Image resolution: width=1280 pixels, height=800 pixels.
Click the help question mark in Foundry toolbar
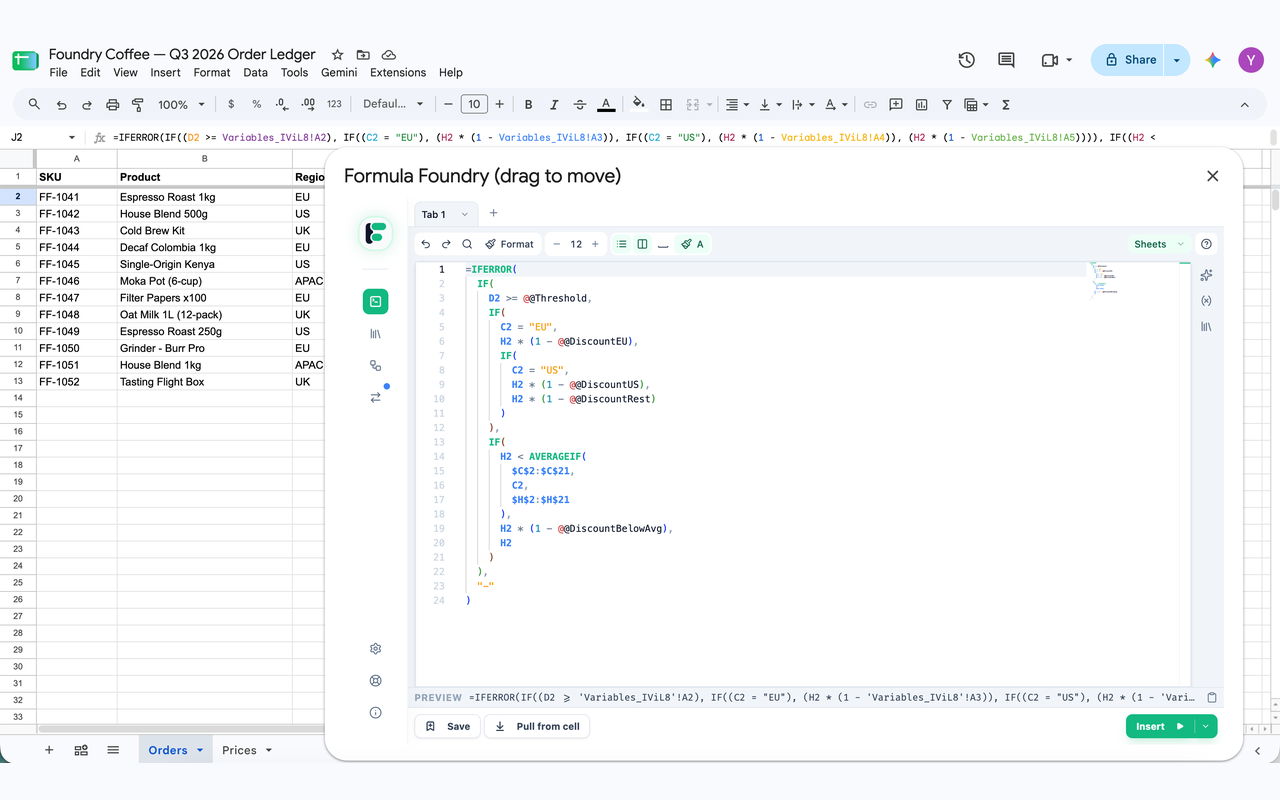tap(1206, 244)
